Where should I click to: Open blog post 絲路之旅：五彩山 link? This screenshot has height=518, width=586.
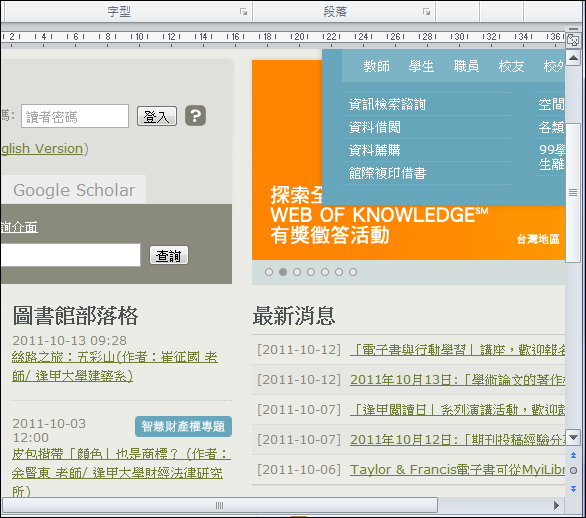[x=115, y=367]
